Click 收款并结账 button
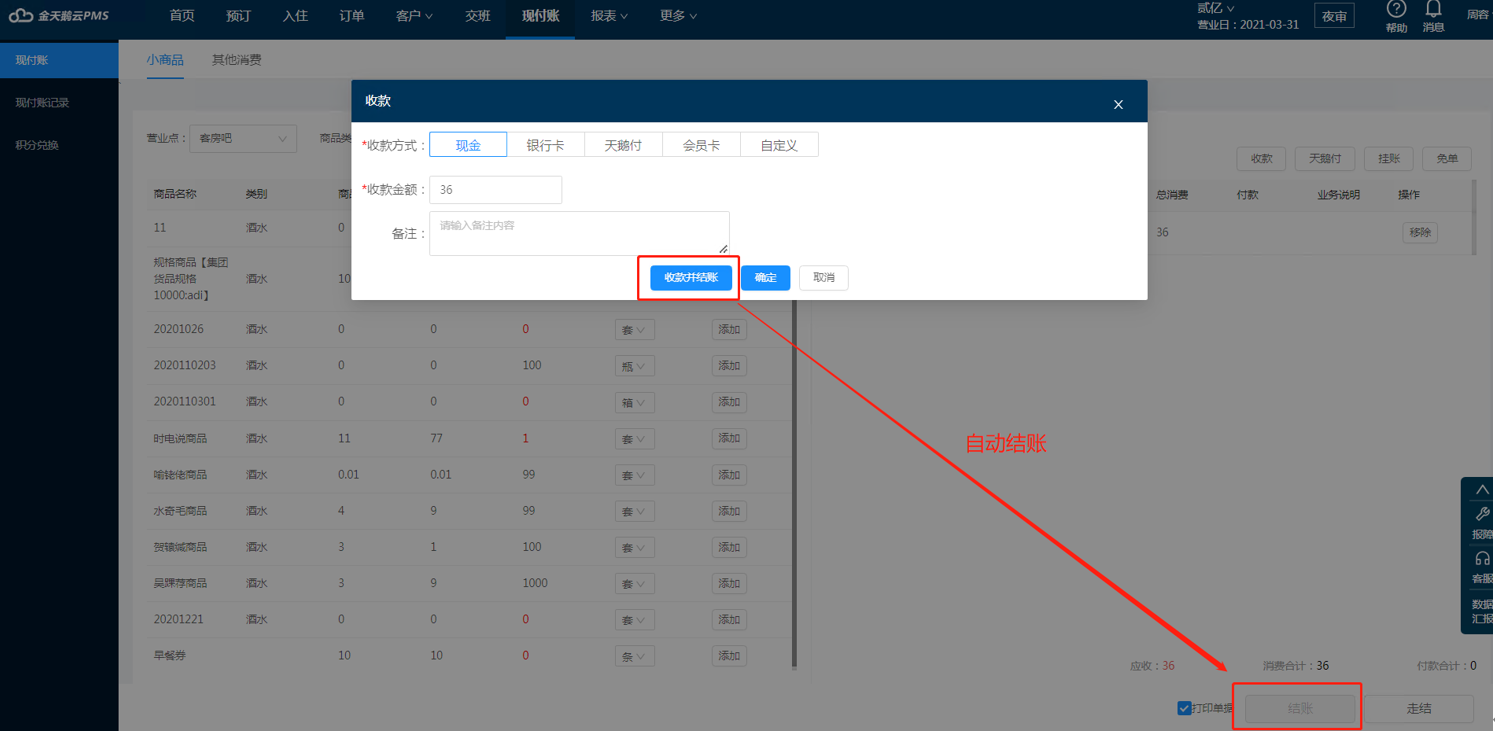Viewport: 1495px width, 733px height. (x=691, y=278)
